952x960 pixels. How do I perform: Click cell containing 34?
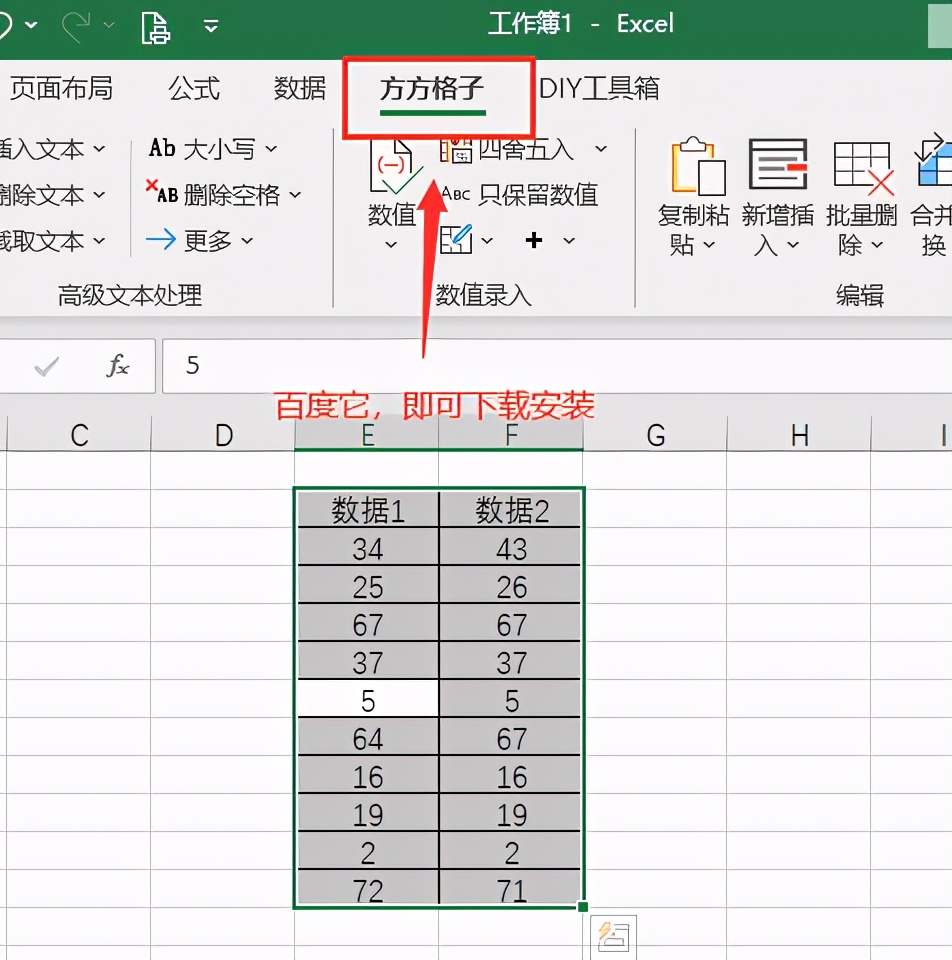(x=367, y=547)
